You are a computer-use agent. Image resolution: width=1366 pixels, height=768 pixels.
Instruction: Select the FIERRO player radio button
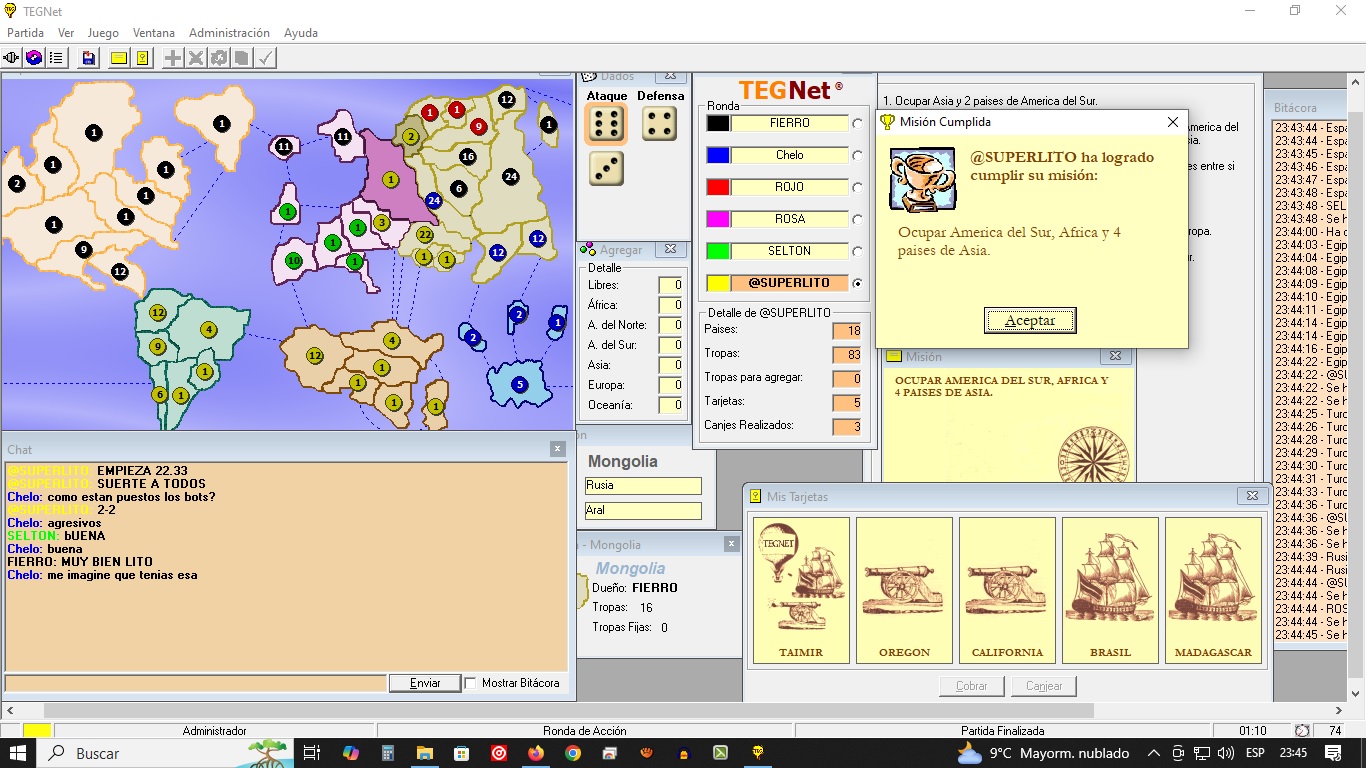coord(857,123)
